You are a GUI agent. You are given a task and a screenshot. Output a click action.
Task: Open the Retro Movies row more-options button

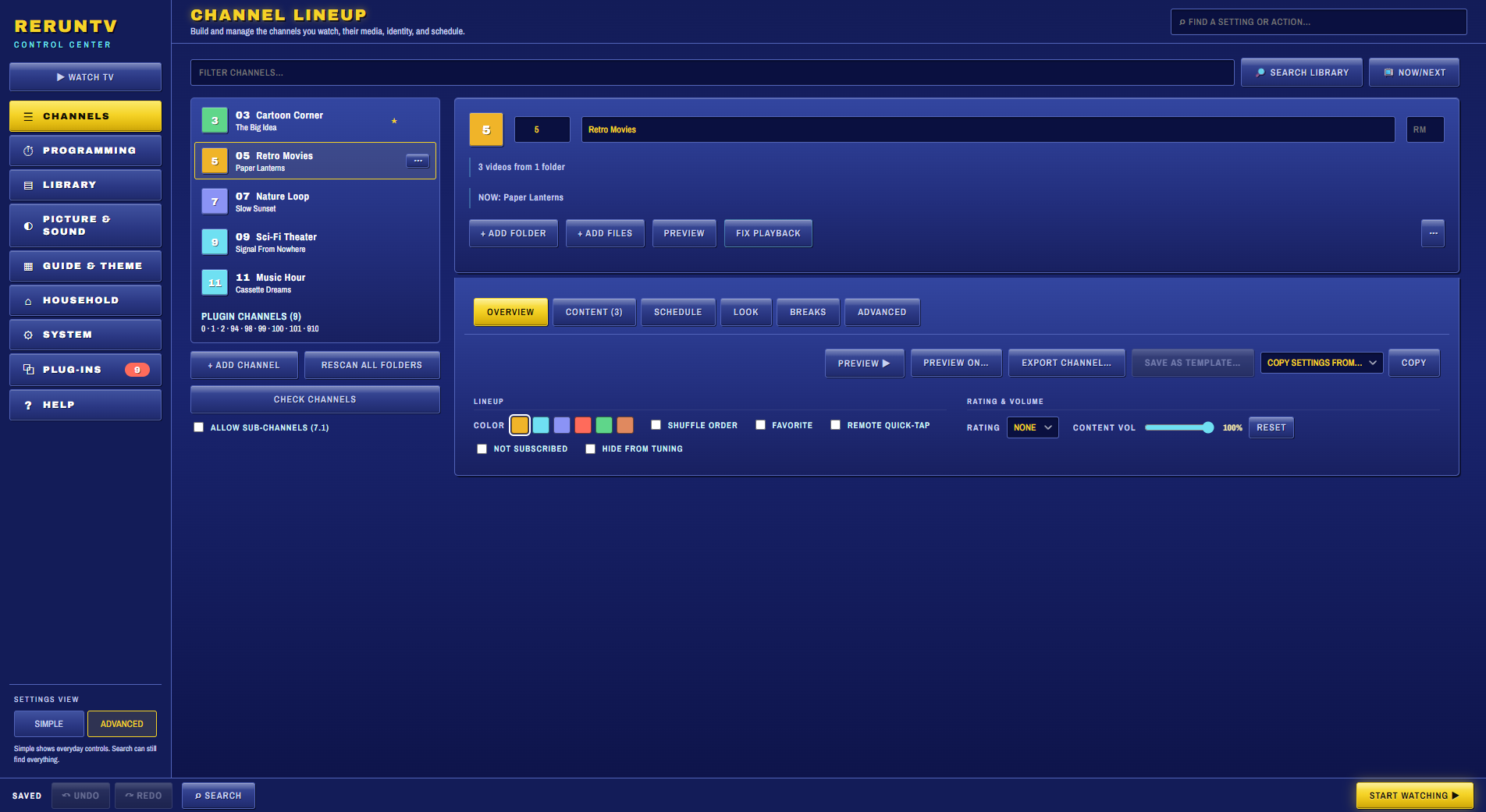pos(418,161)
